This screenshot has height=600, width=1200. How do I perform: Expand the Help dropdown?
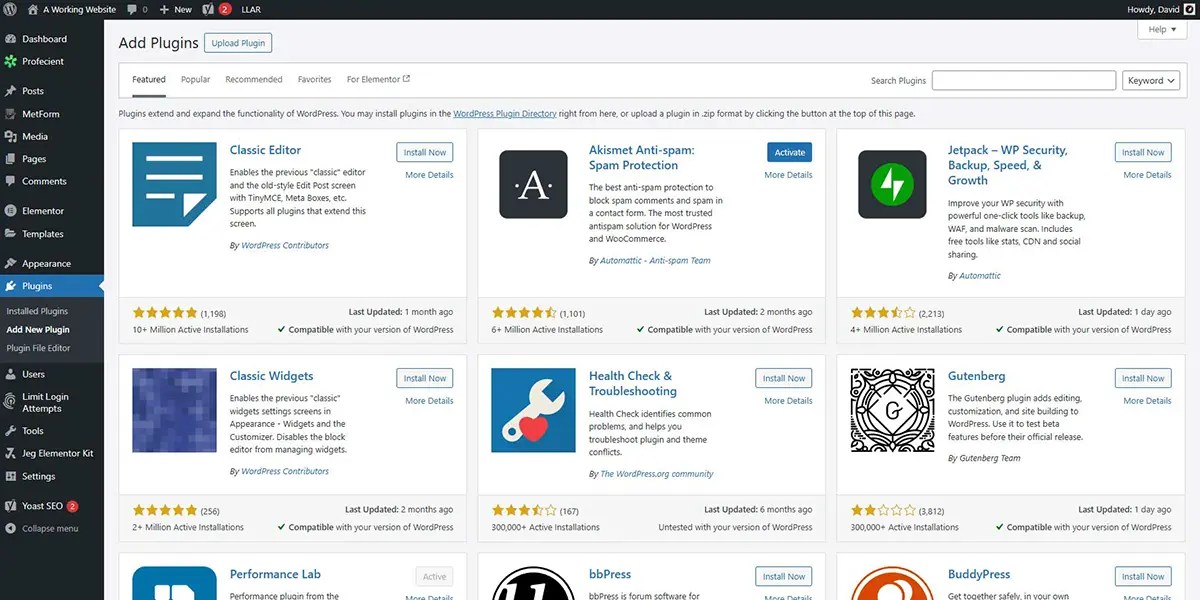[1160, 29]
